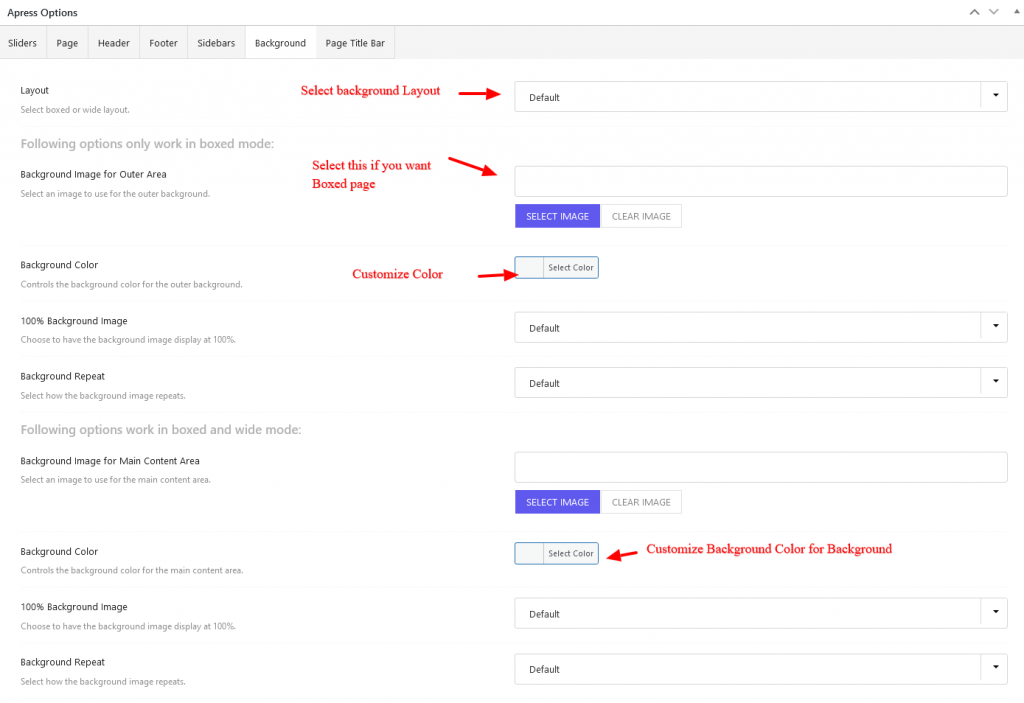
Task: Switch to the Sliders tab
Action: 22,42
